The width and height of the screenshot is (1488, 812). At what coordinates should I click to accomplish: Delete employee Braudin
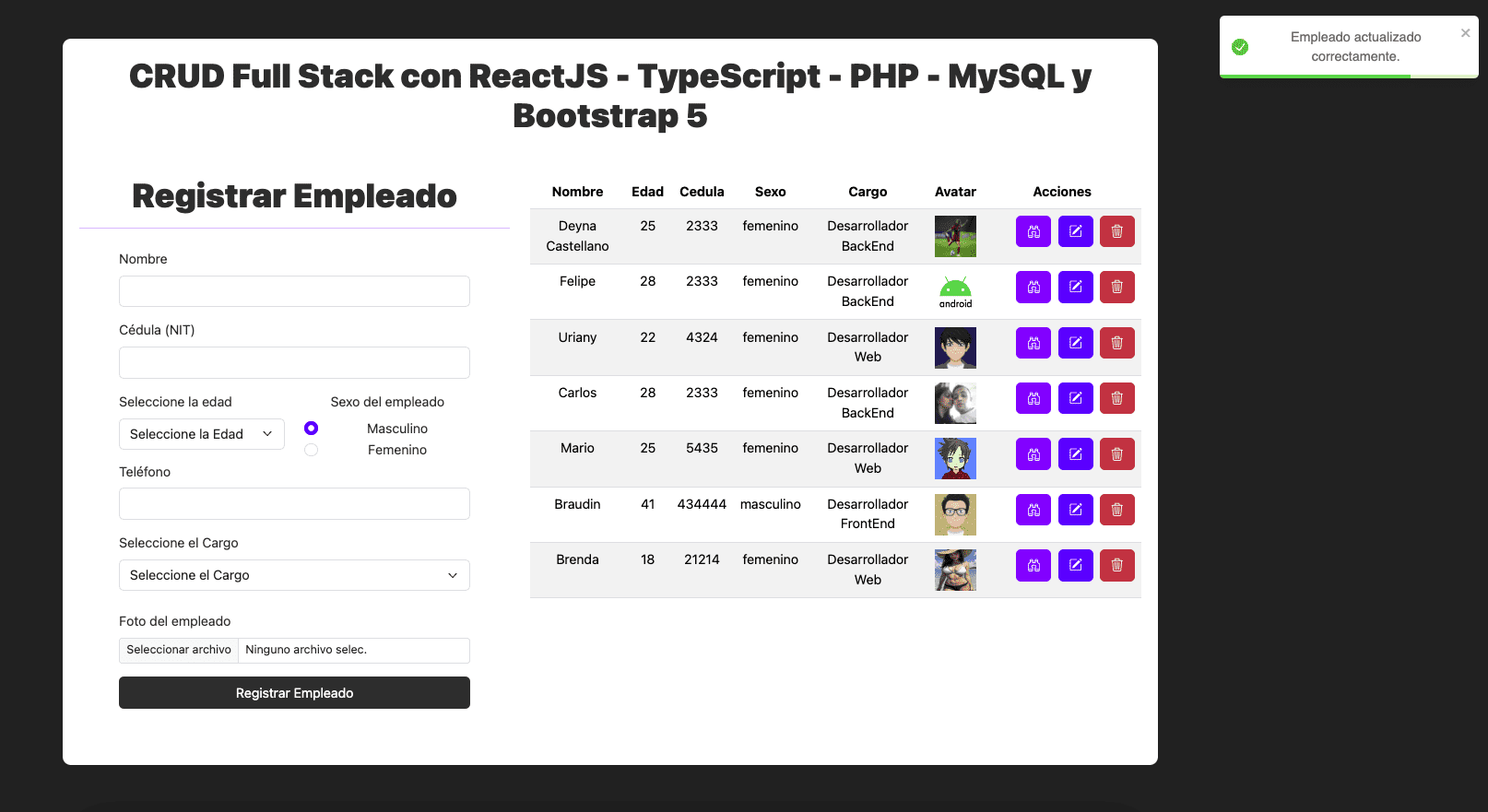click(x=1117, y=510)
